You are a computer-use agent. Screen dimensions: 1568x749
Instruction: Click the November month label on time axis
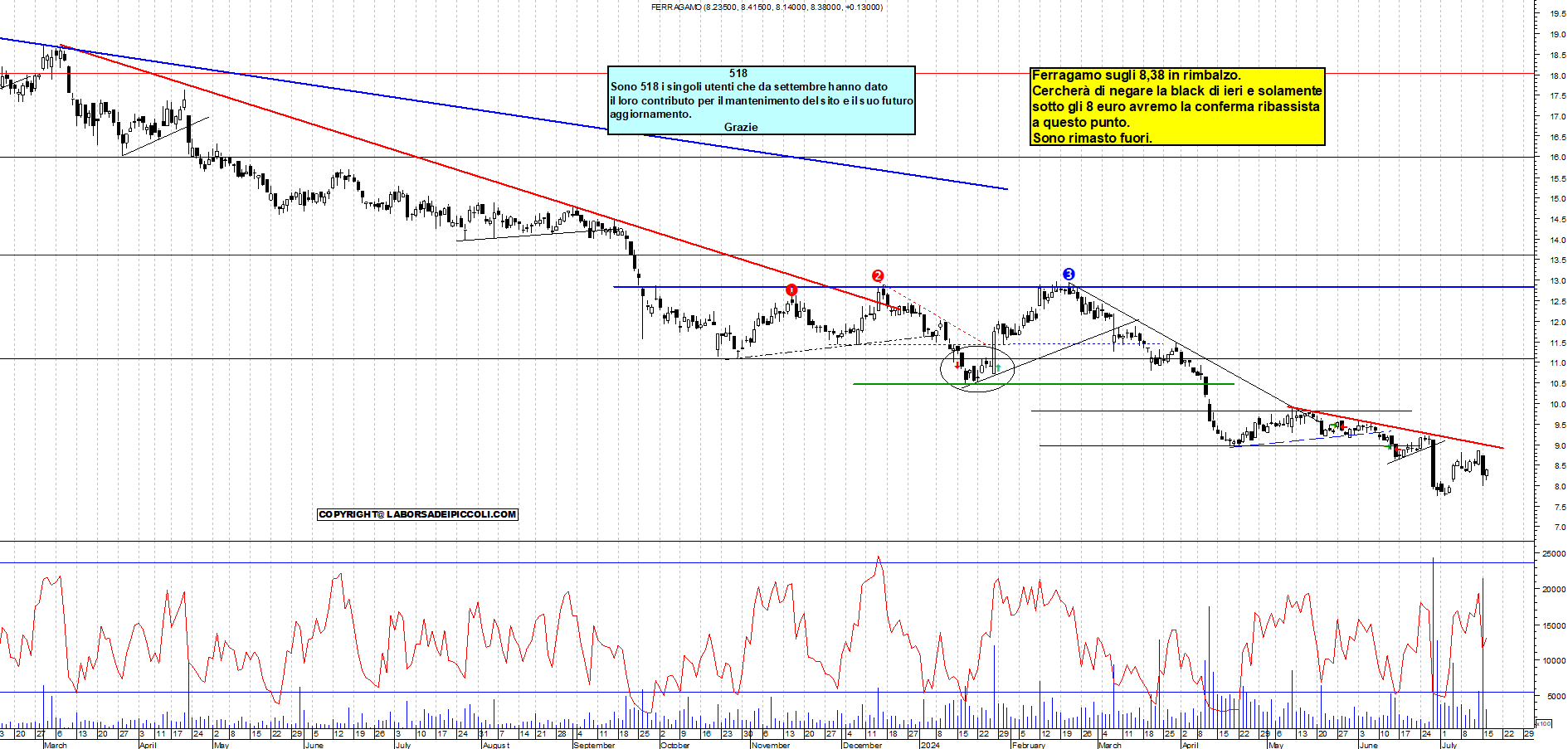click(771, 745)
